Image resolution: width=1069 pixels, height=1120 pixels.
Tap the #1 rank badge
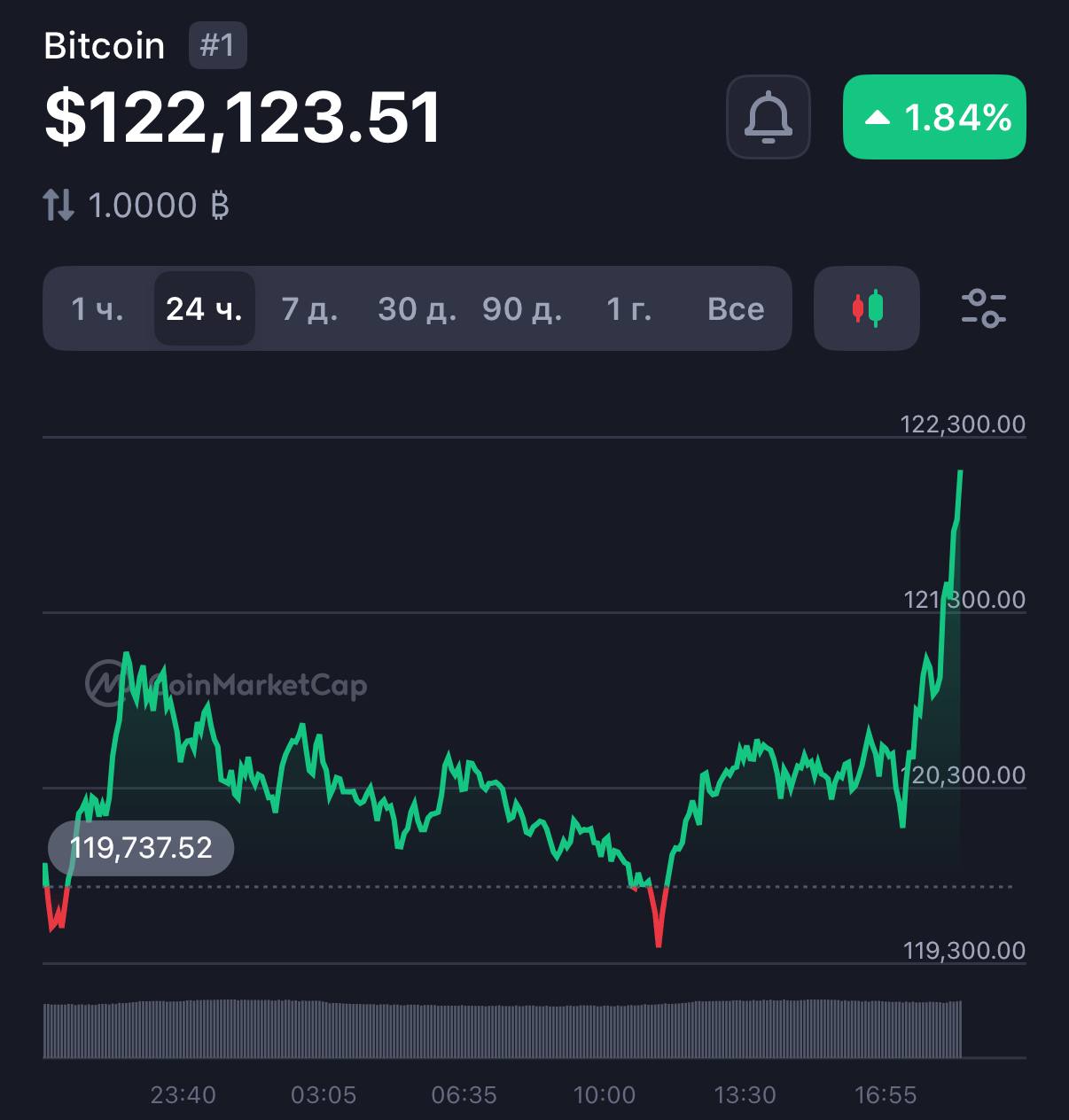click(x=217, y=46)
